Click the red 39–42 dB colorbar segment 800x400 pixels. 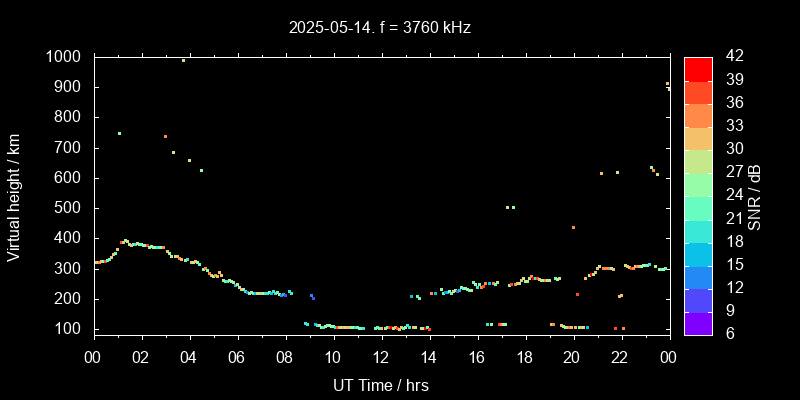698,68
